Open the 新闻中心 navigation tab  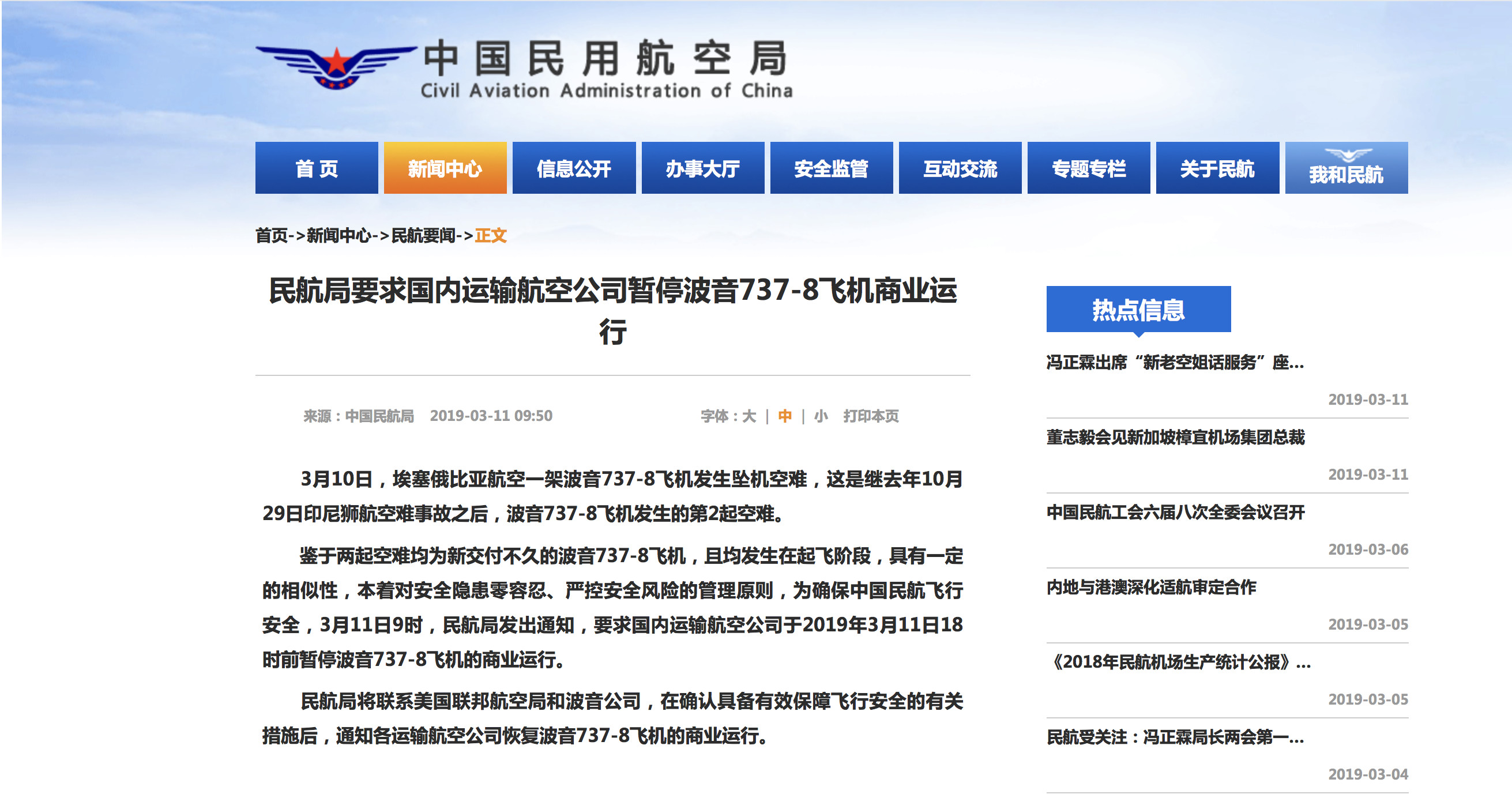(x=445, y=168)
